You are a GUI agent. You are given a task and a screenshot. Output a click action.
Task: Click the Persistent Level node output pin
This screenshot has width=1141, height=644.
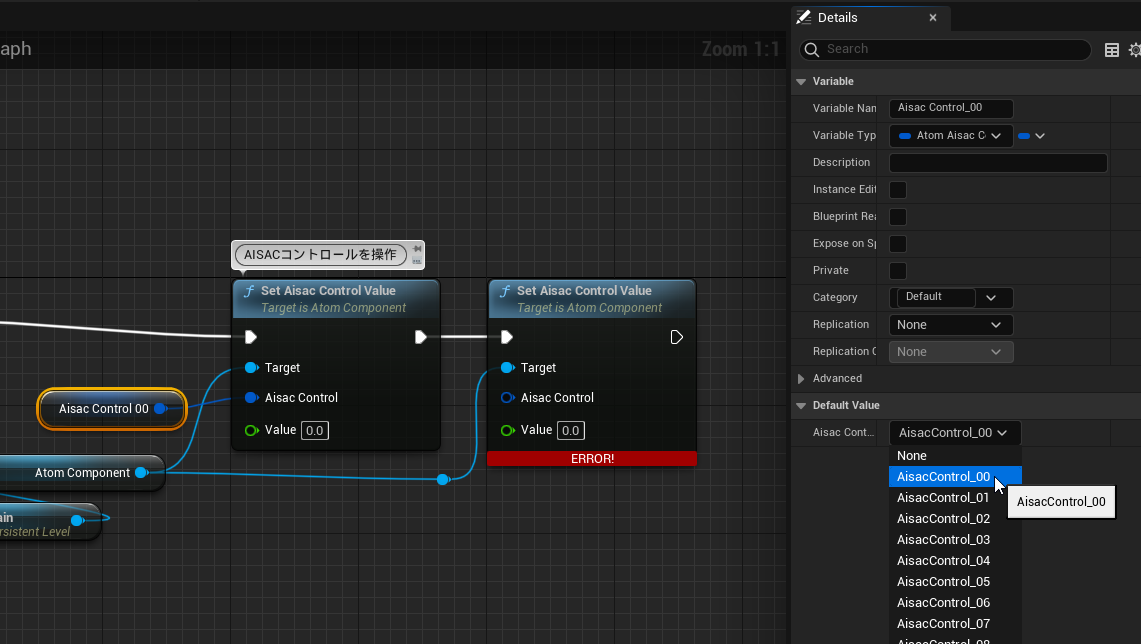[x=77, y=520]
